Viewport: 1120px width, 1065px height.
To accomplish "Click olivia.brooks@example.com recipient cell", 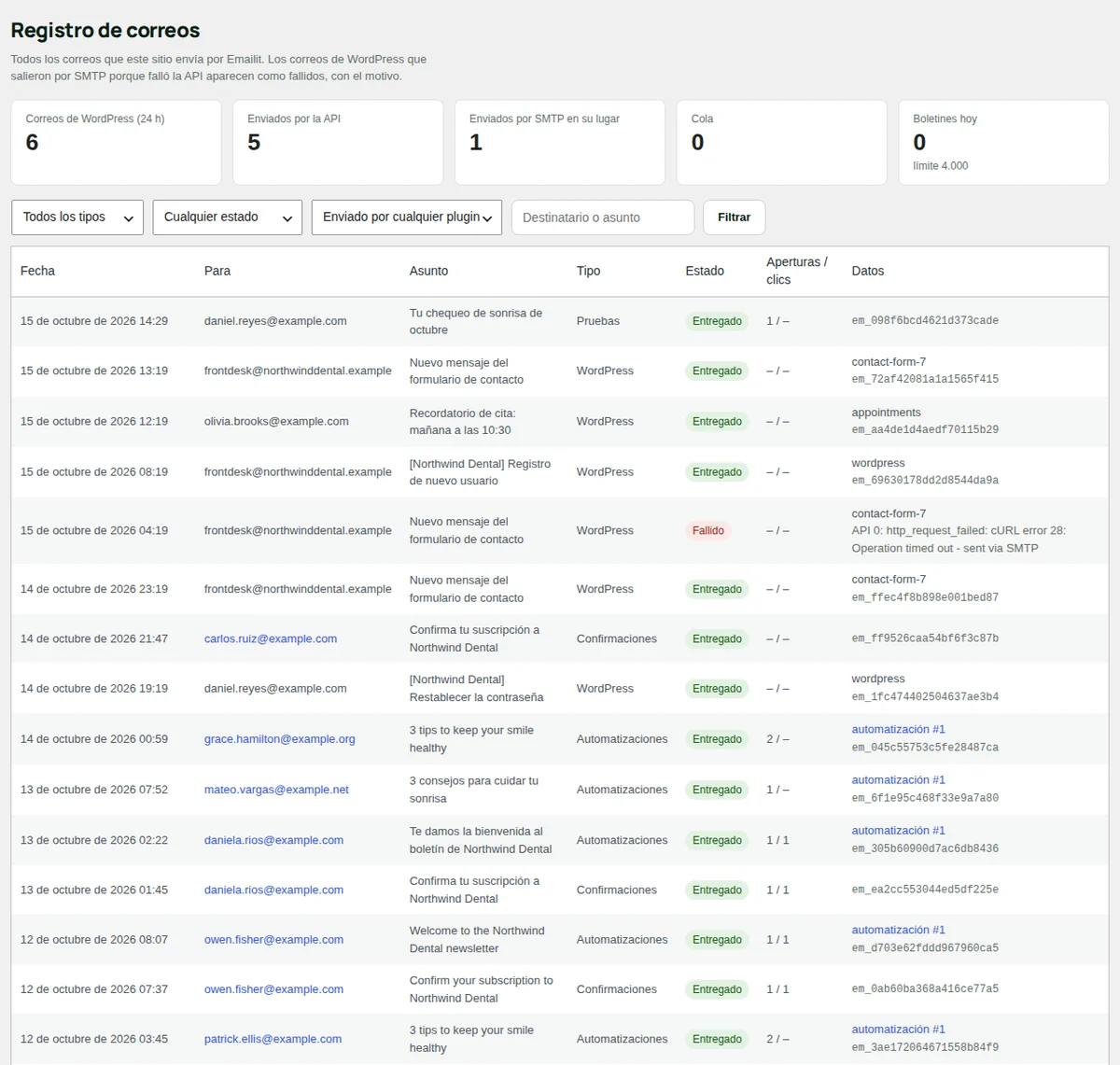I will pyautogui.click(x=276, y=421).
